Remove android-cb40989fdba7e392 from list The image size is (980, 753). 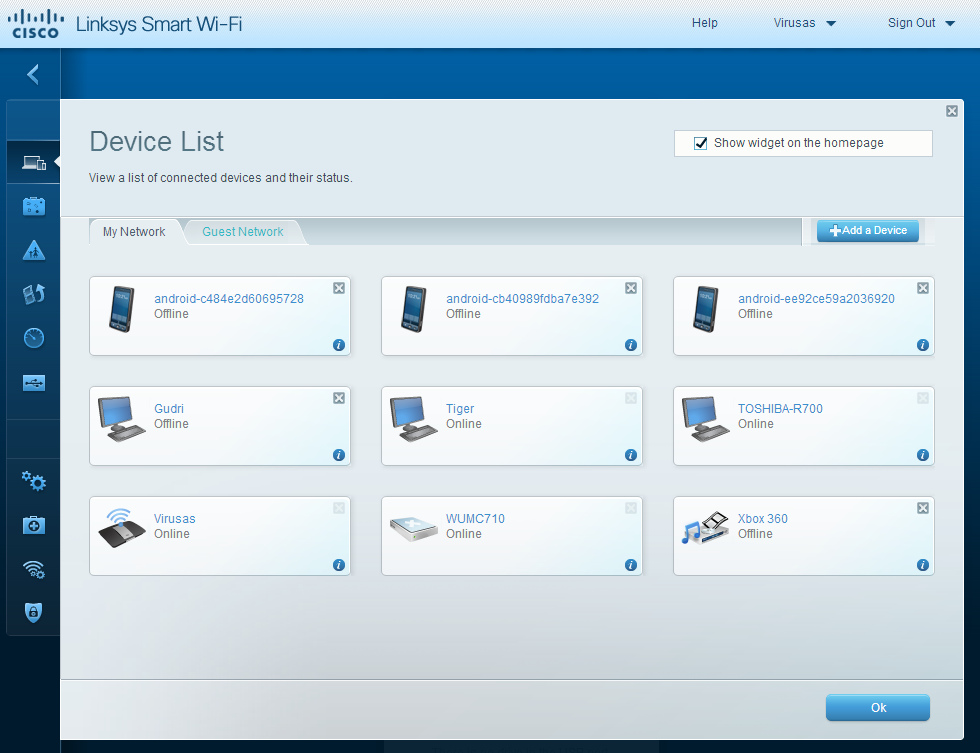(631, 288)
